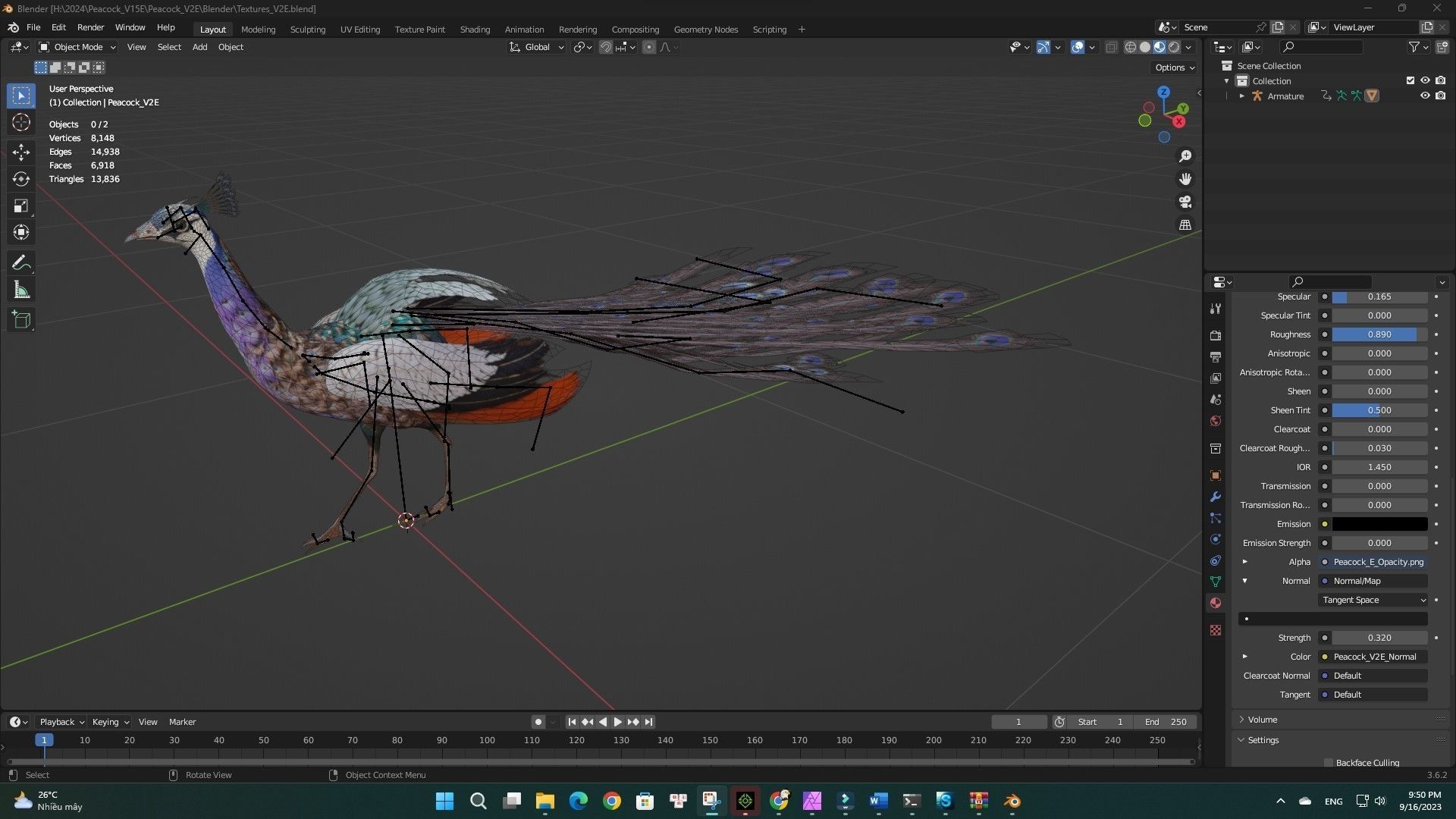Open the File menu
The height and width of the screenshot is (819, 1456).
(x=33, y=27)
